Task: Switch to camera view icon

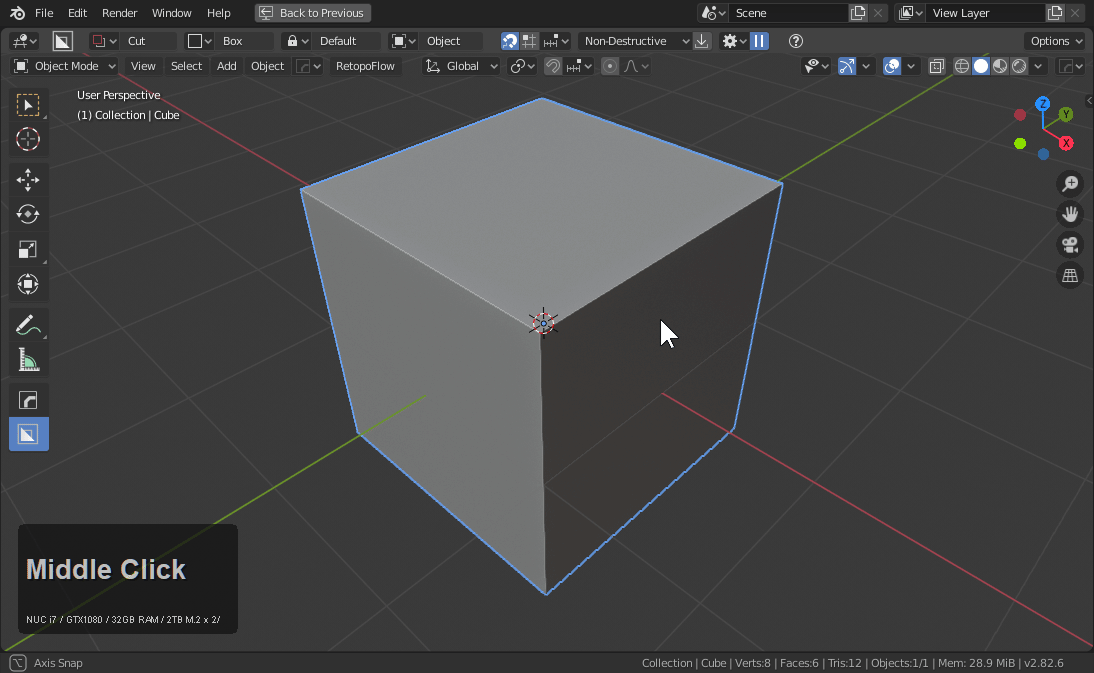Action: (x=1070, y=245)
